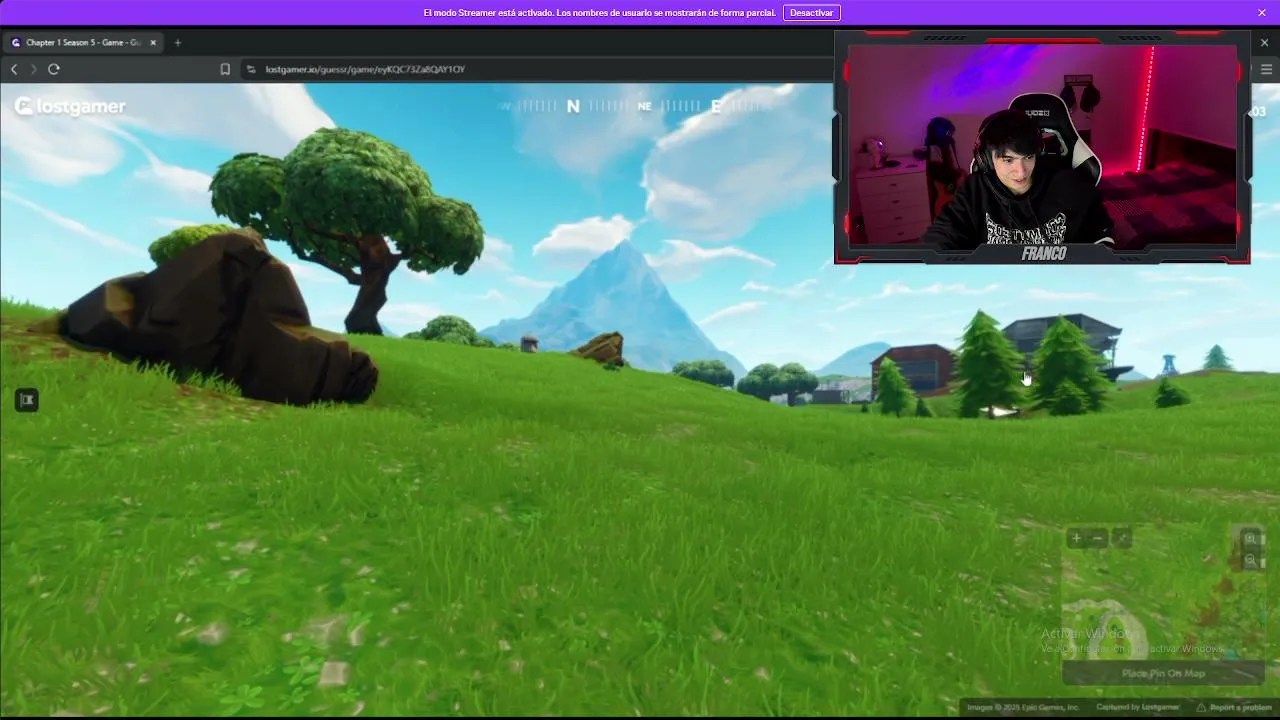
Task: Bookmark this page with the bookmark icon
Action: (x=225, y=69)
